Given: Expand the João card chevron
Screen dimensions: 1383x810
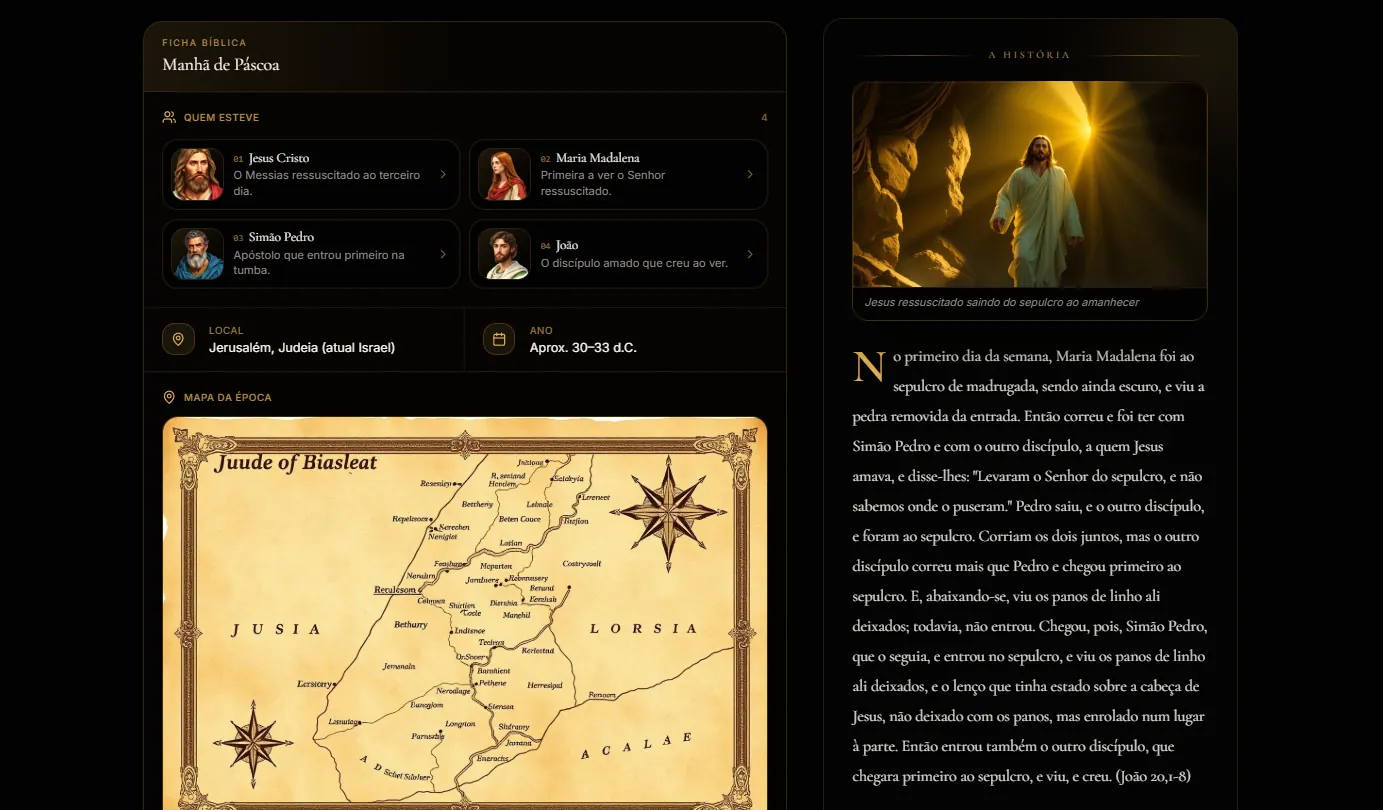Looking at the screenshot, I should [x=750, y=254].
